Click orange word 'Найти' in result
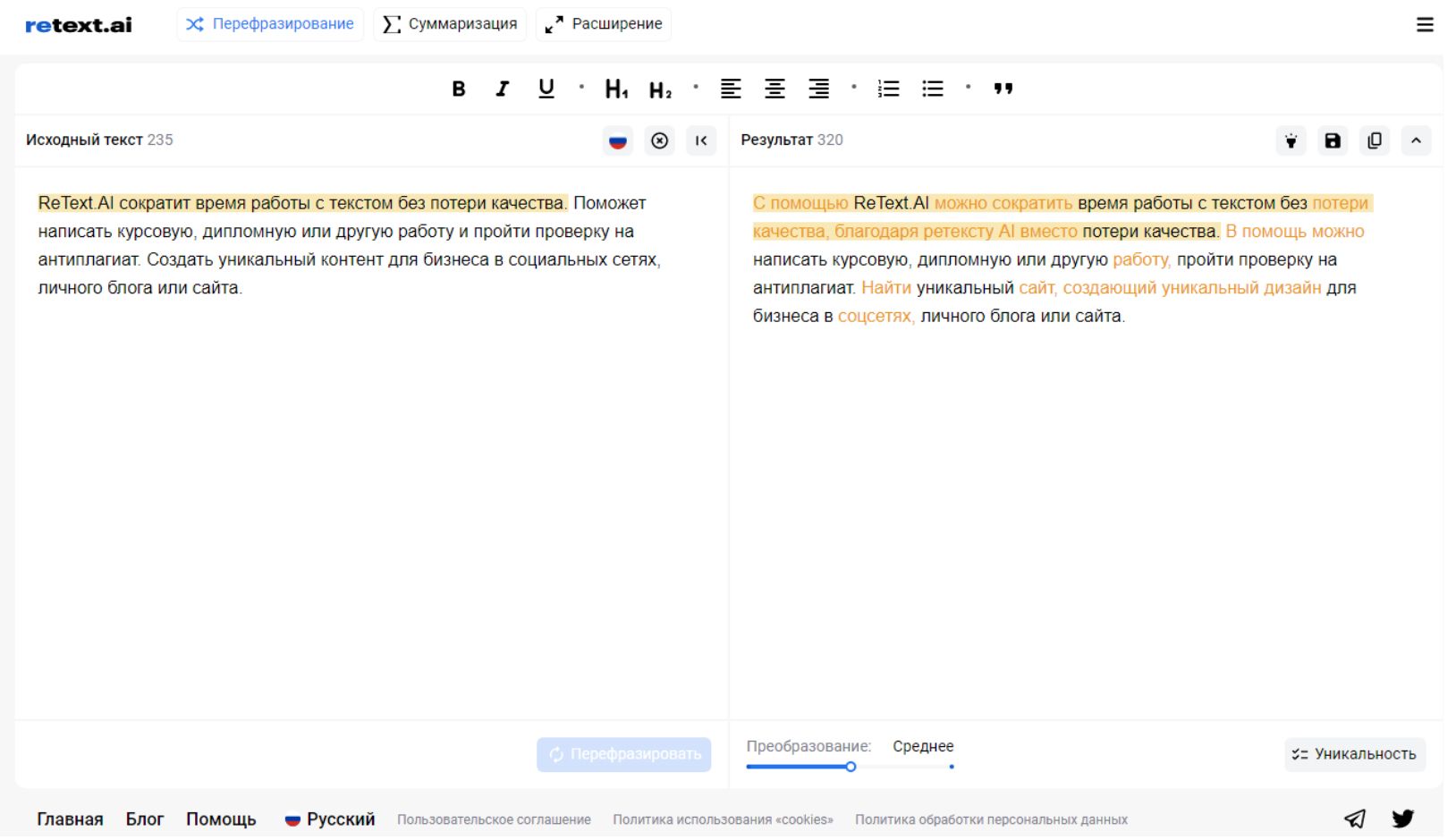The height and width of the screenshot is (840, 1456). (x=886, y=288)
